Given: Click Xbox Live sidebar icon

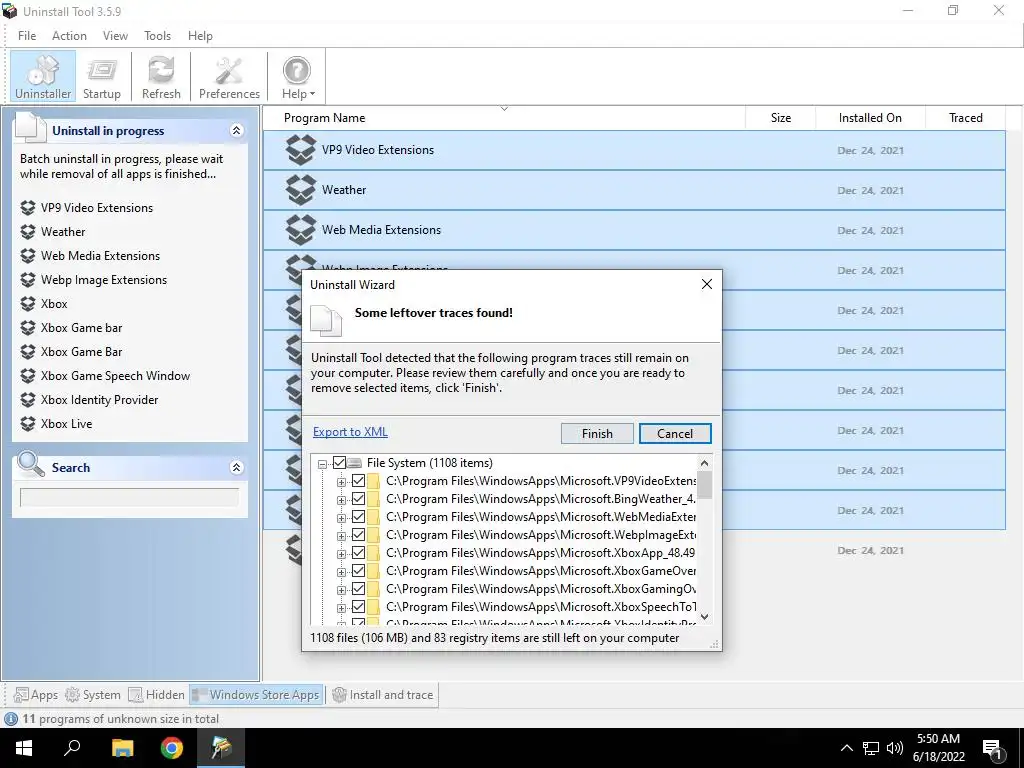Looking at the screenshot, I should 27,424.
